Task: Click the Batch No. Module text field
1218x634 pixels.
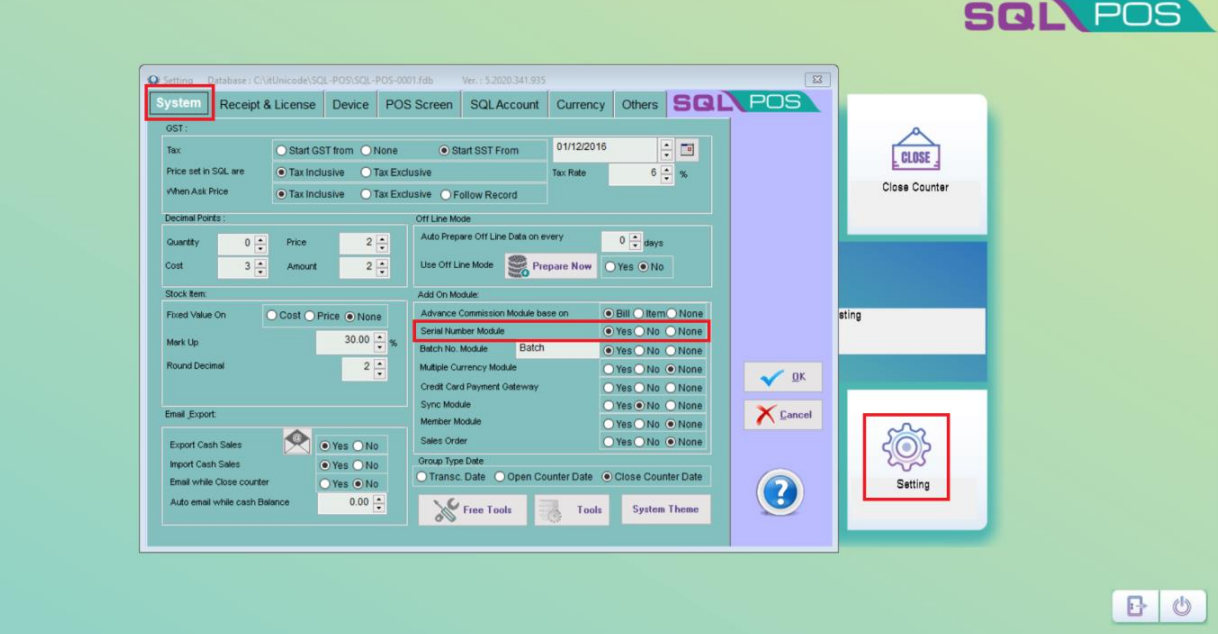Action: tap(556, 349)
